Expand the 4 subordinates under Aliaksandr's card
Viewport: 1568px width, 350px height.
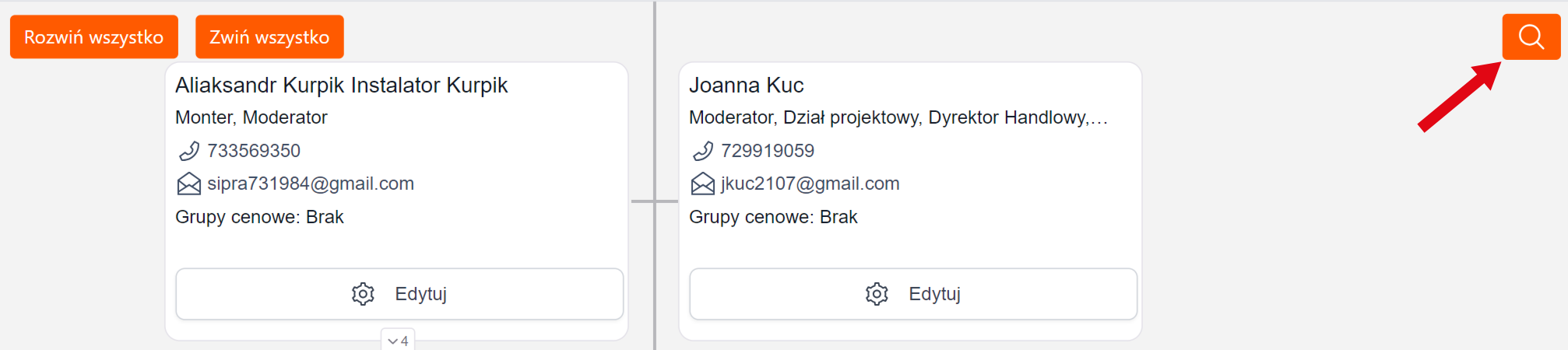[x=398, y=341]
